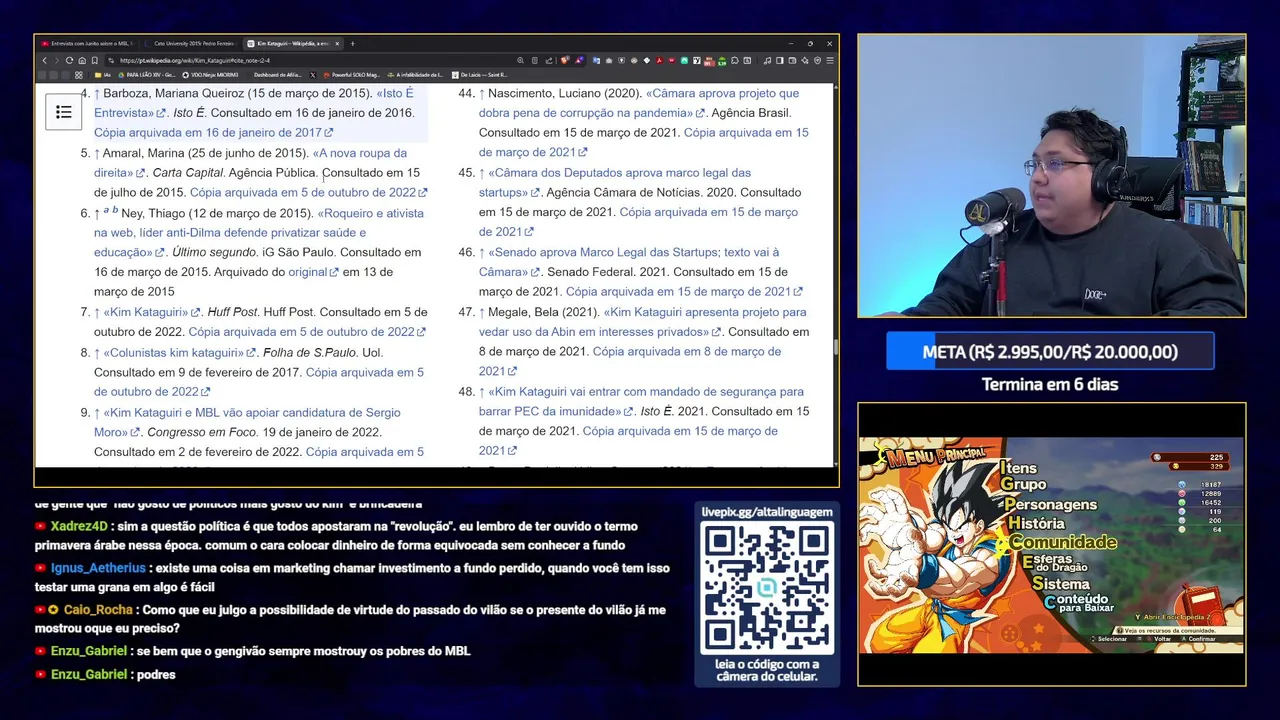The height and width of the screenshot is (720, 1280).
Task: Bookmark this page with the bookmark icon
Action: click(x=95, y=60)
